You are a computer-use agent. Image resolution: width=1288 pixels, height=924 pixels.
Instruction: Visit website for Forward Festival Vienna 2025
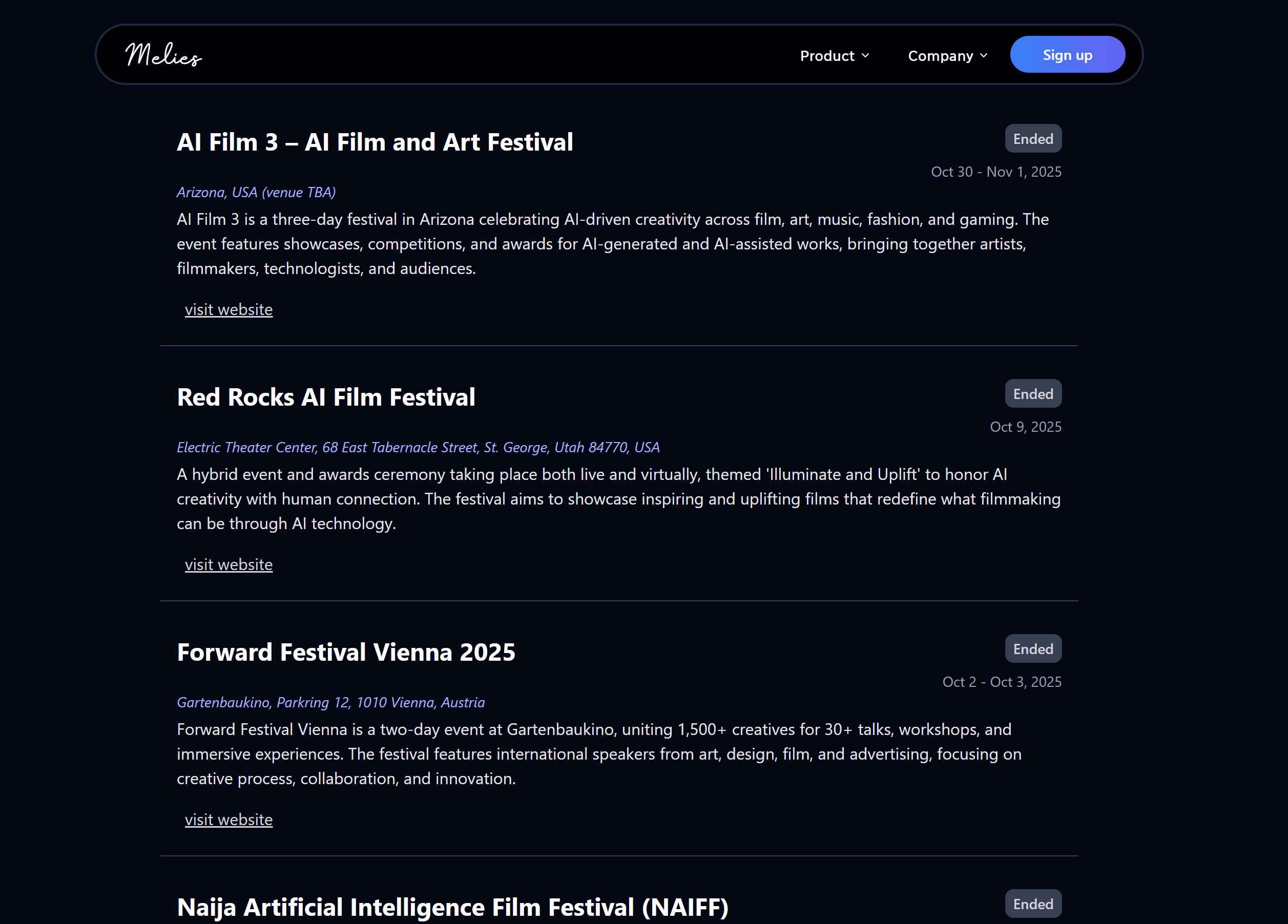coord(228,820)
